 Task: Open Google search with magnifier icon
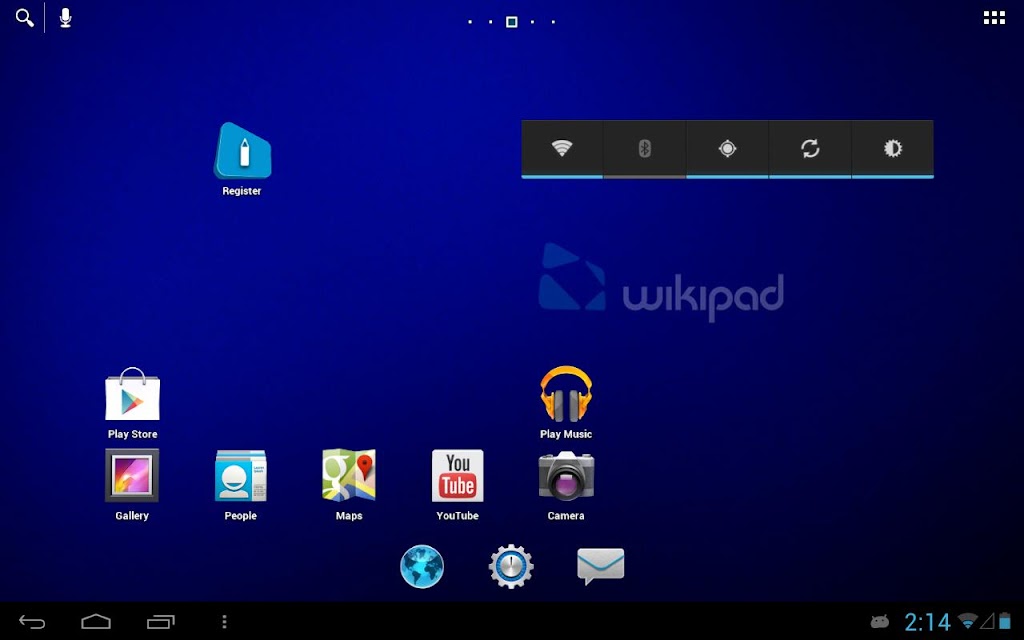(x=25, y=18)
